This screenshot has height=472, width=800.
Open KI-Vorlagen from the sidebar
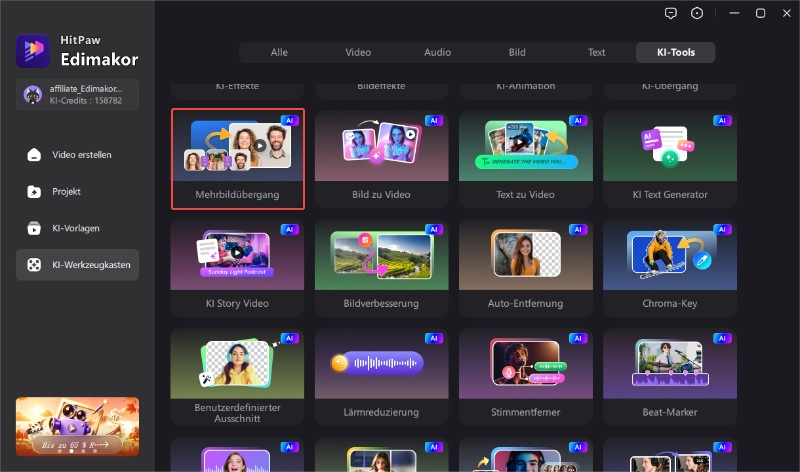pyautogui.click(x=78, y=228)
